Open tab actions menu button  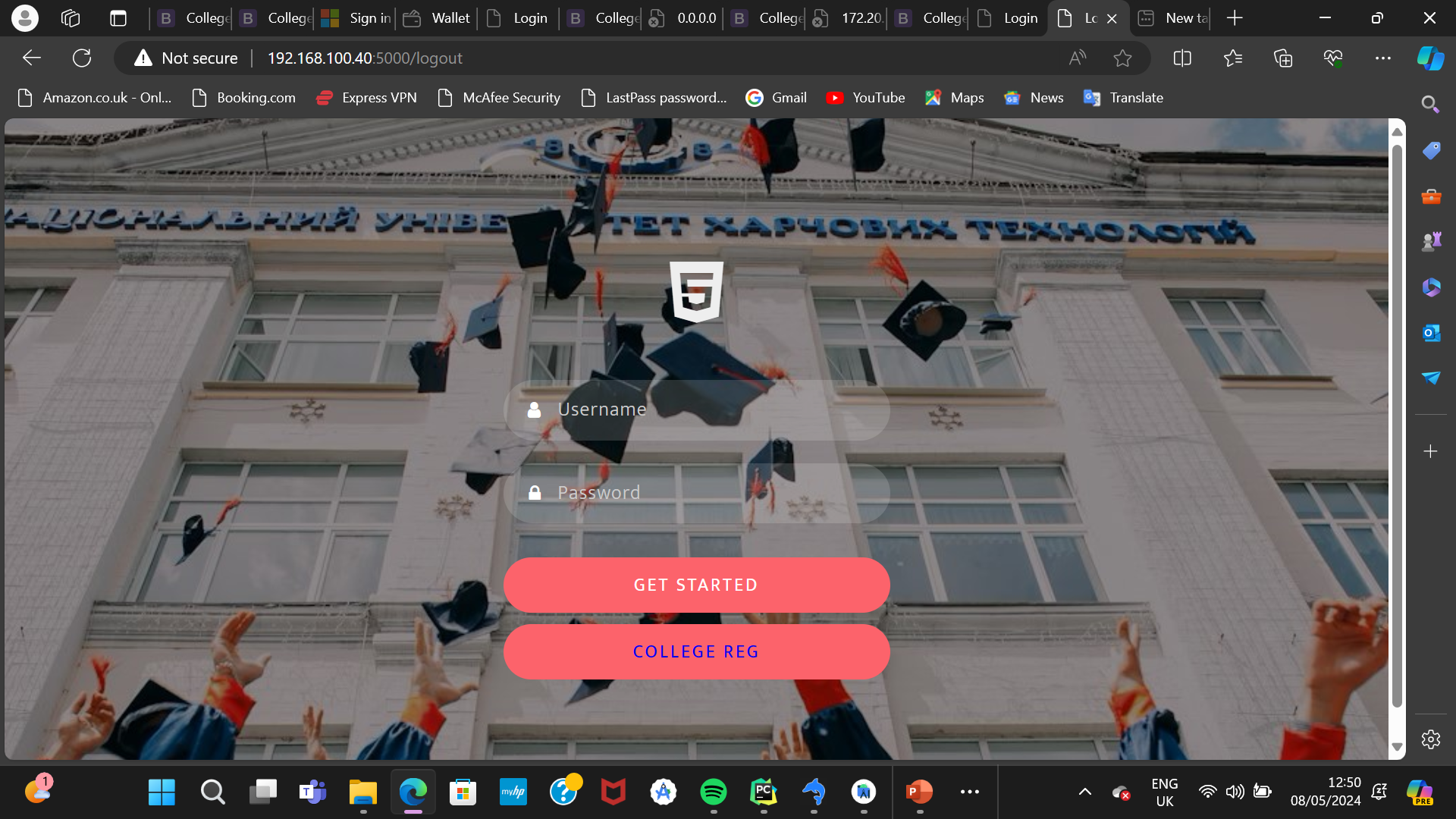118,18
